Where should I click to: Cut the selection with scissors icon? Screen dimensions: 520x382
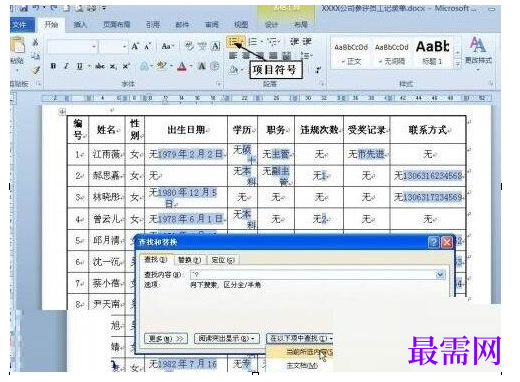tap(35, 42)
